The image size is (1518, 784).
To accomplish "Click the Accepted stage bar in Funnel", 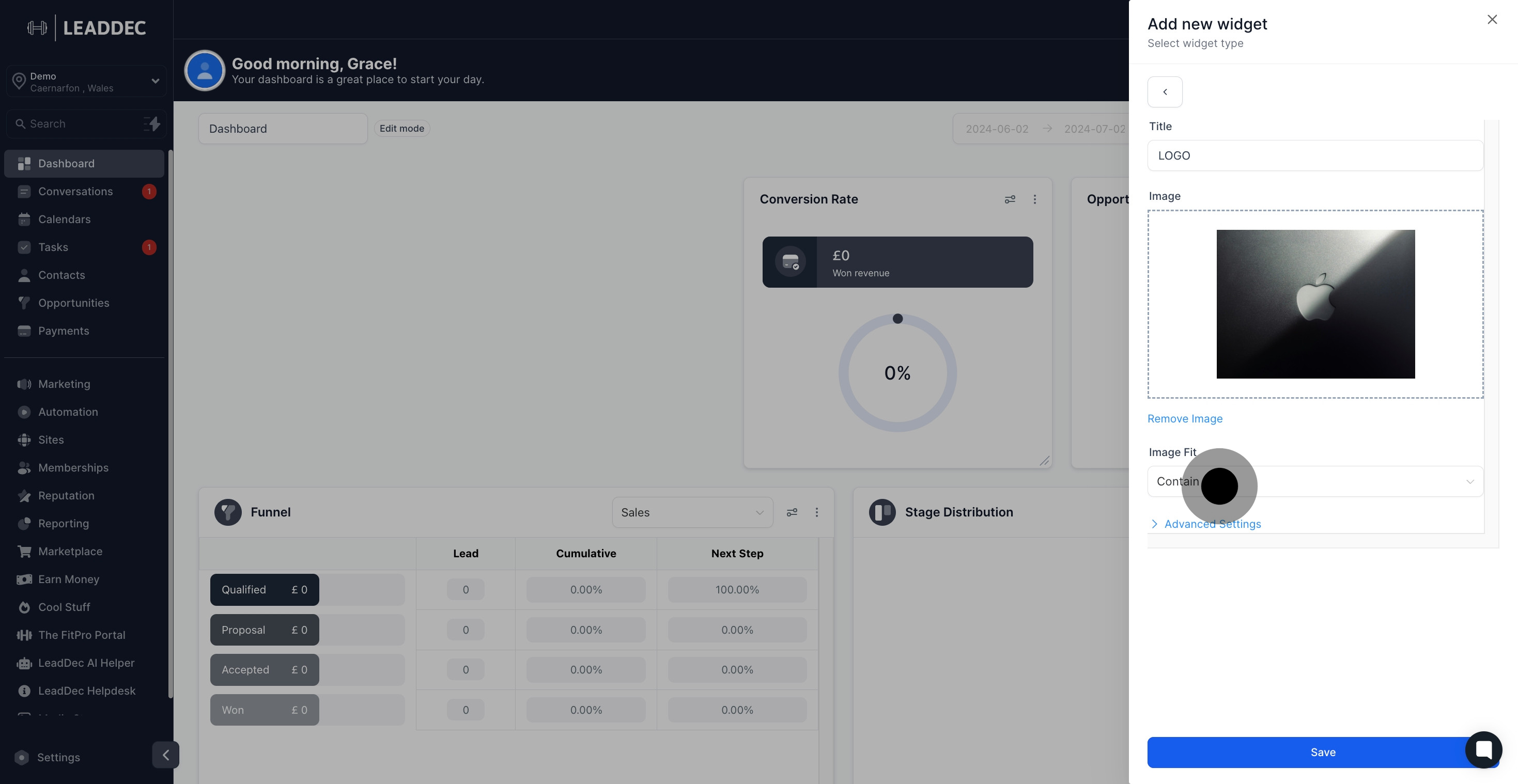I will (265, 670).
